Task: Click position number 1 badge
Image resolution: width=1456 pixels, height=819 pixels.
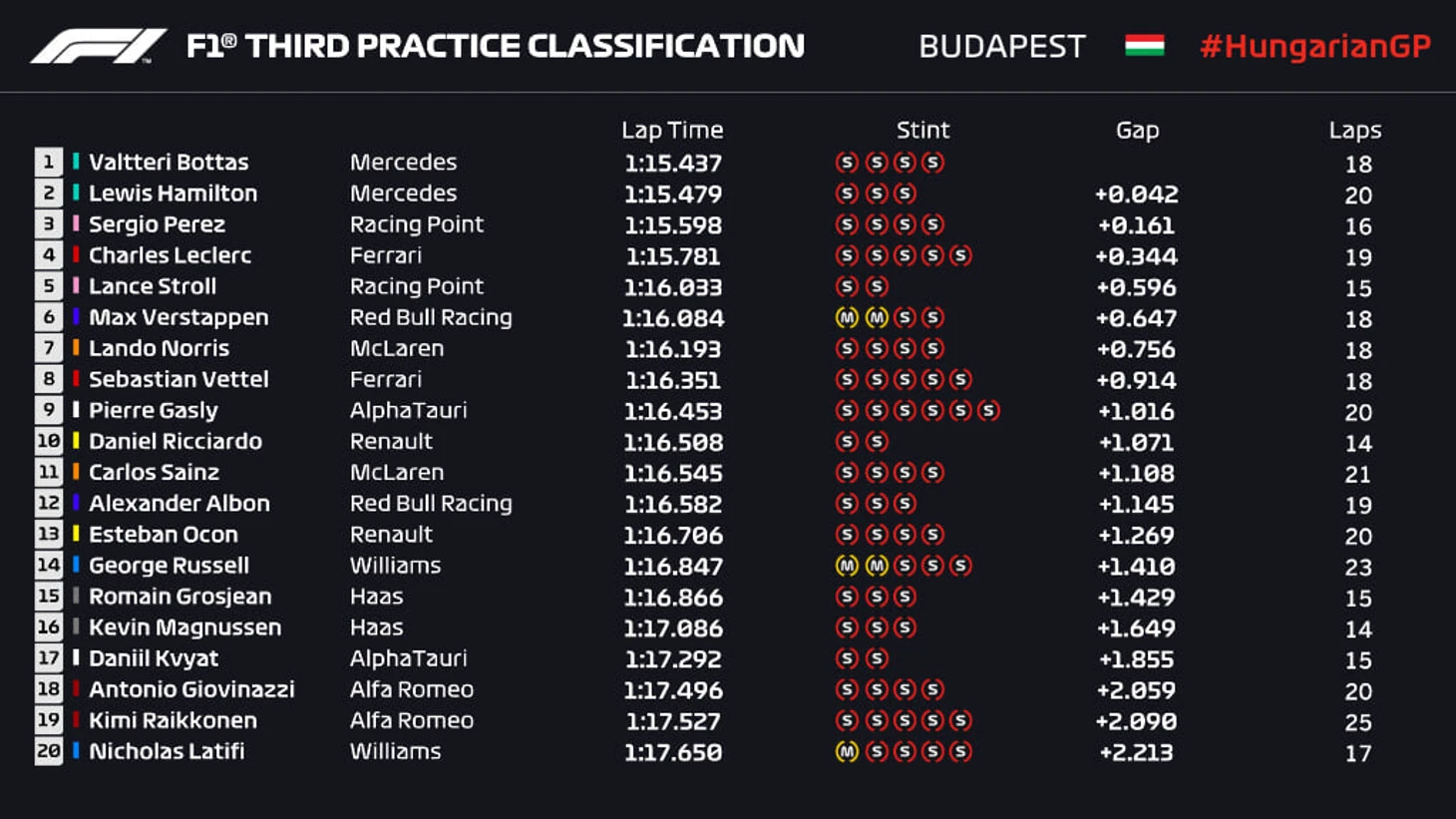Action: 48,163
